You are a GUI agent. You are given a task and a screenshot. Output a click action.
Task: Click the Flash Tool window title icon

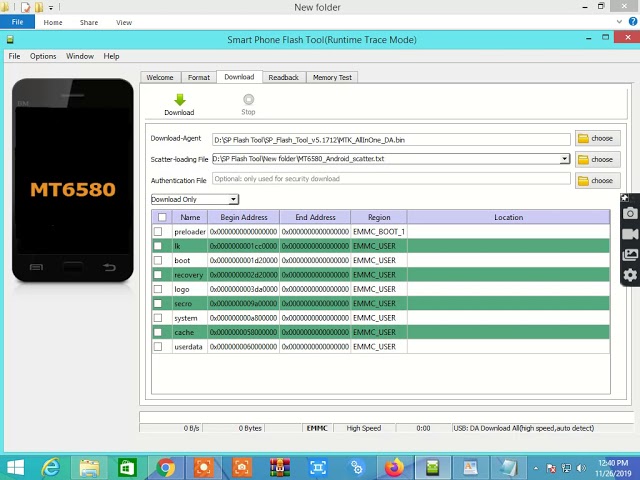pos(10,40)
